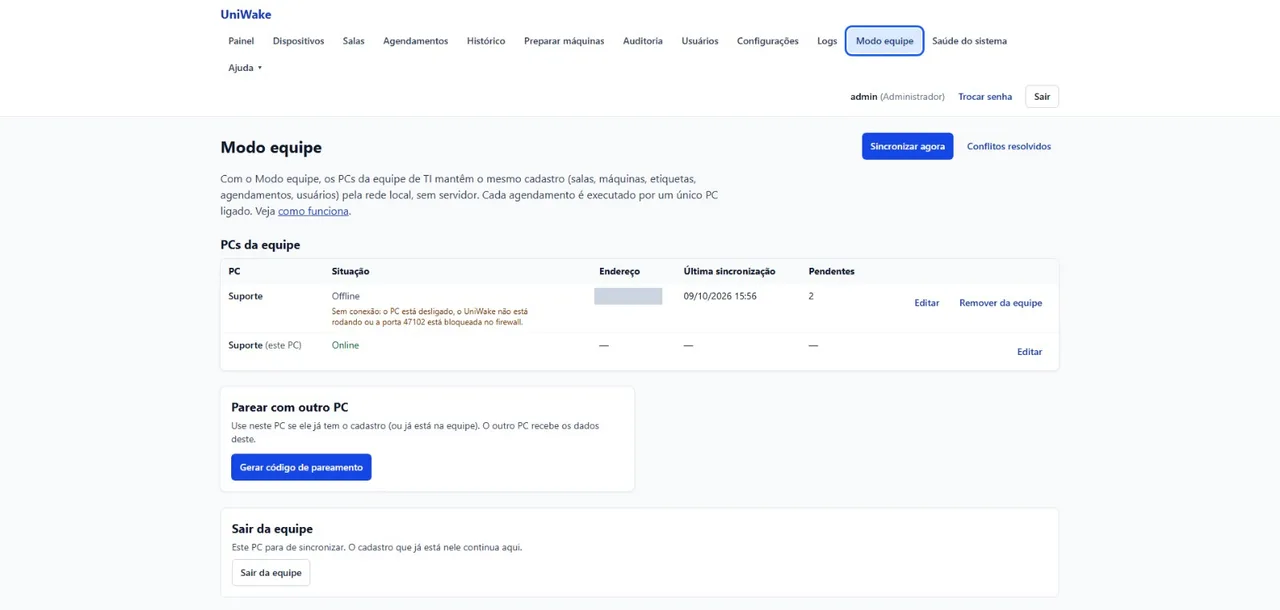Click Remover da equipe for the offline PC

[1001, 303]
